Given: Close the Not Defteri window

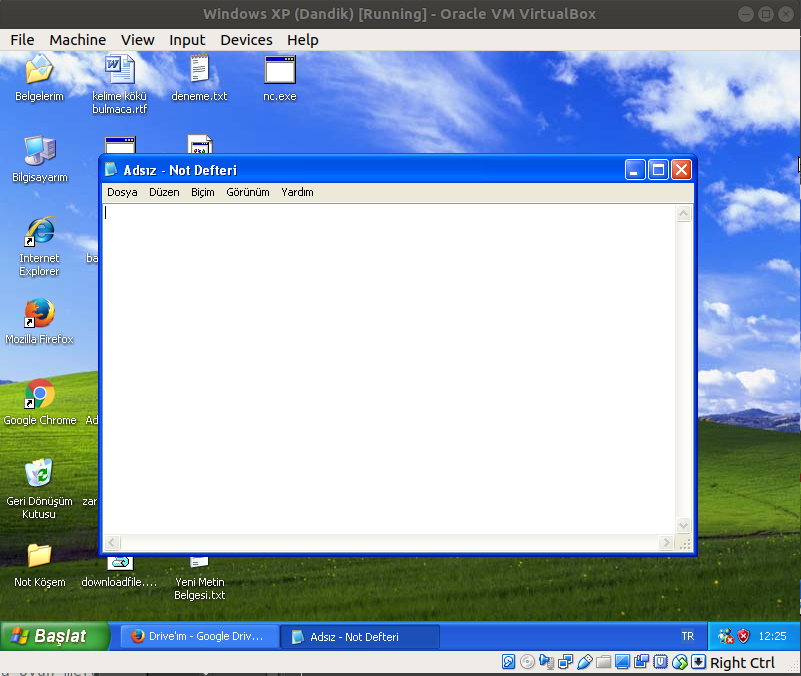Looking at the screenshot, I should tap(681, 170).
